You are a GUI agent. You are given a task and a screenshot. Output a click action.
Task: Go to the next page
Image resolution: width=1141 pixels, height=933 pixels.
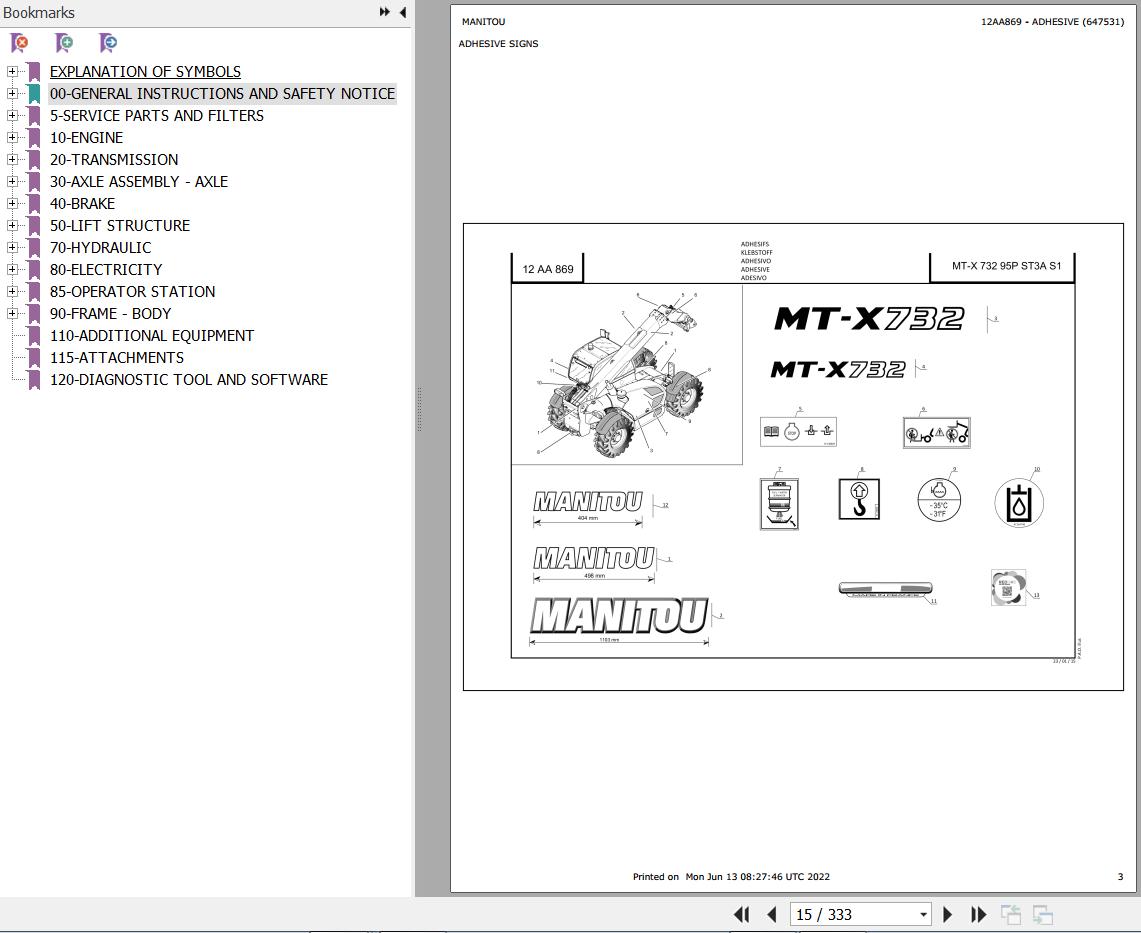[x=947, y=914]
